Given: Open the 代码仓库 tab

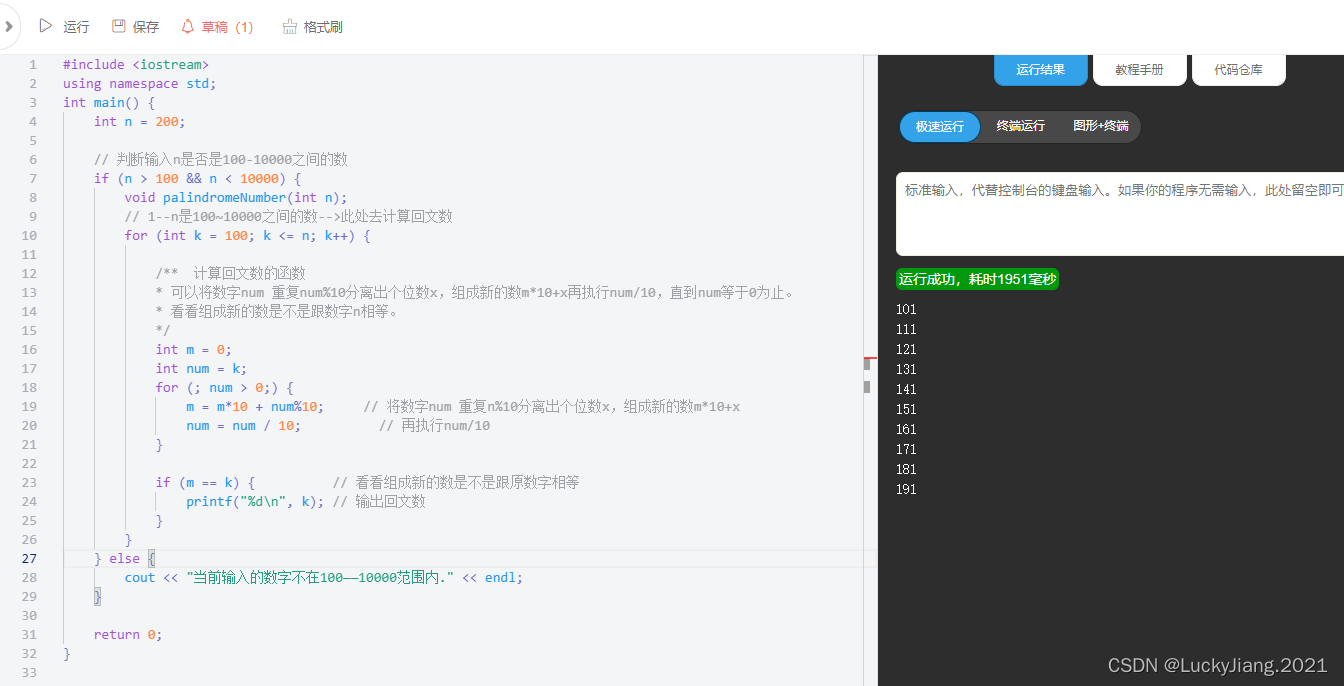Looking at the screenshot, I should (1238, 70).
